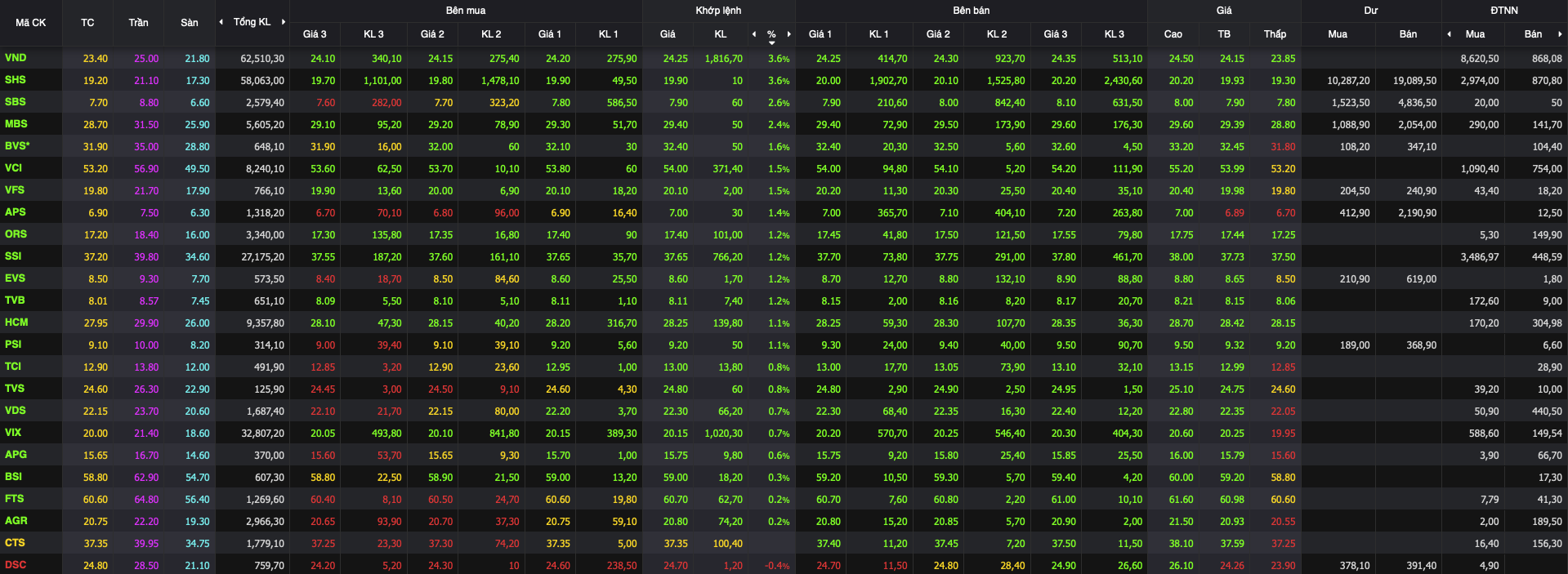Click the sort-descending triangle under the % header
The image size is (1568, 574).
click(x=771, y=42)
